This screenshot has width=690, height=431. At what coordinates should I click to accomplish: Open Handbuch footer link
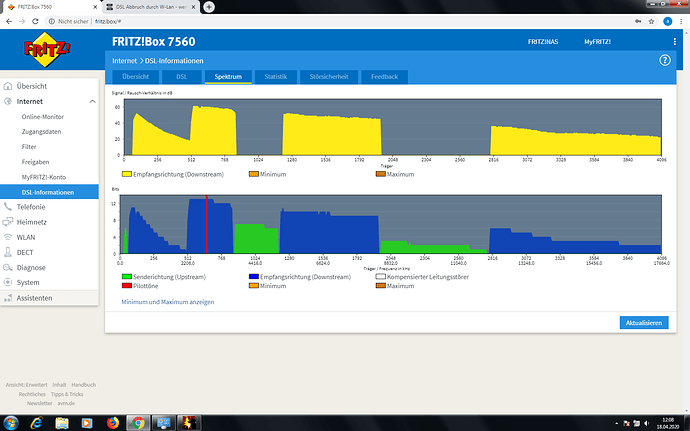(84, 385)
